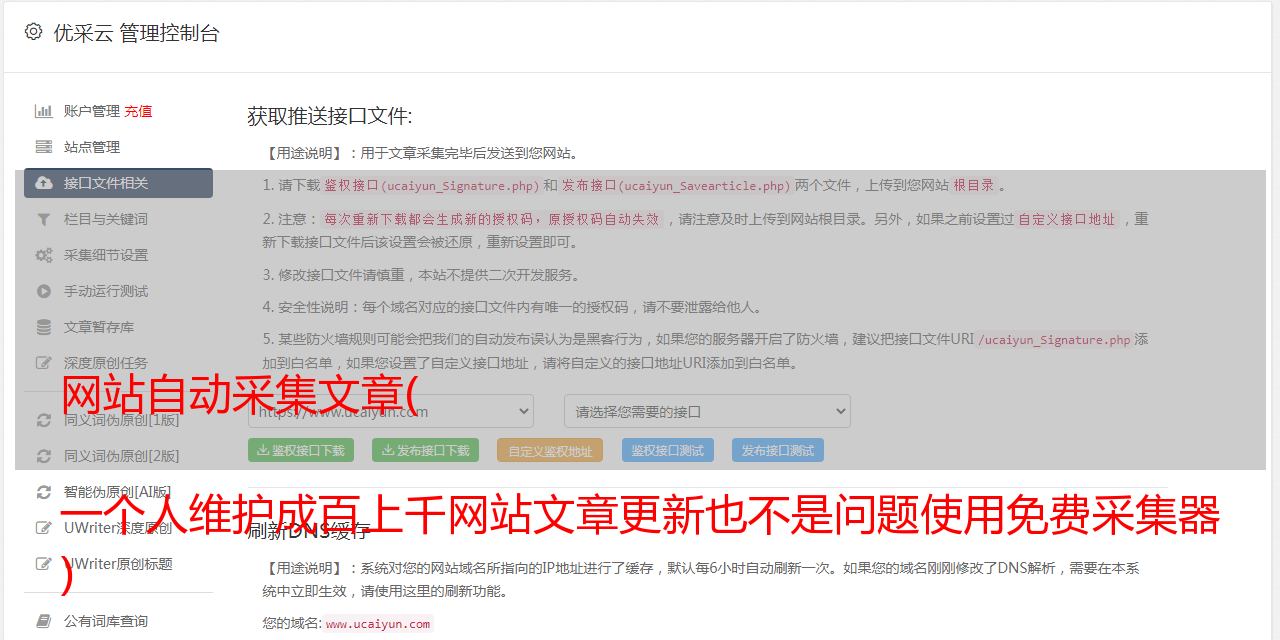Click the gear icon beside 优采云 管理控制台
The height and width of the screenshot is (640, 1280).
[33, 32]
